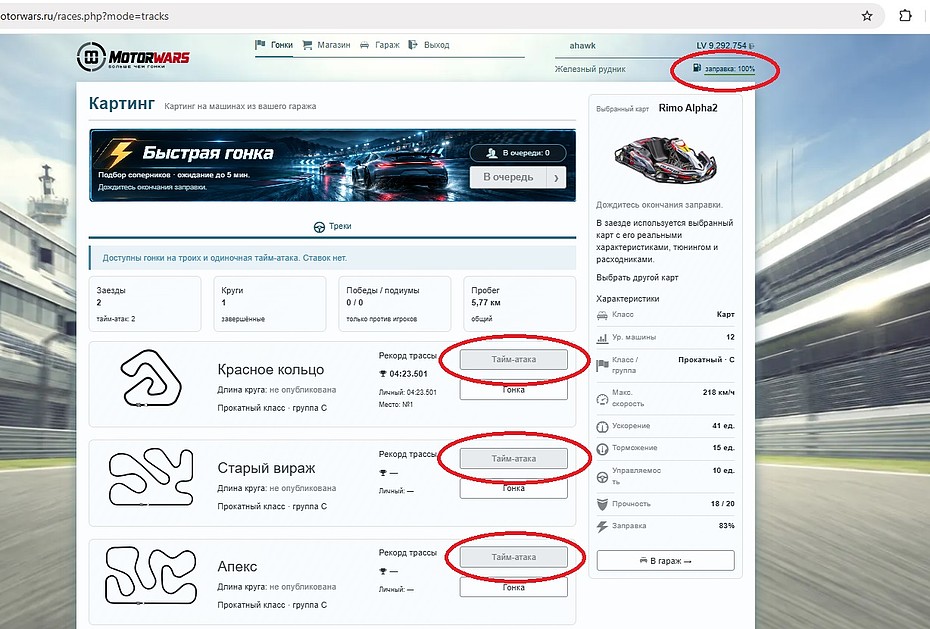
Task: Click the Красное кольцо track map thumbnail
Action: click(x=151, y=379)
